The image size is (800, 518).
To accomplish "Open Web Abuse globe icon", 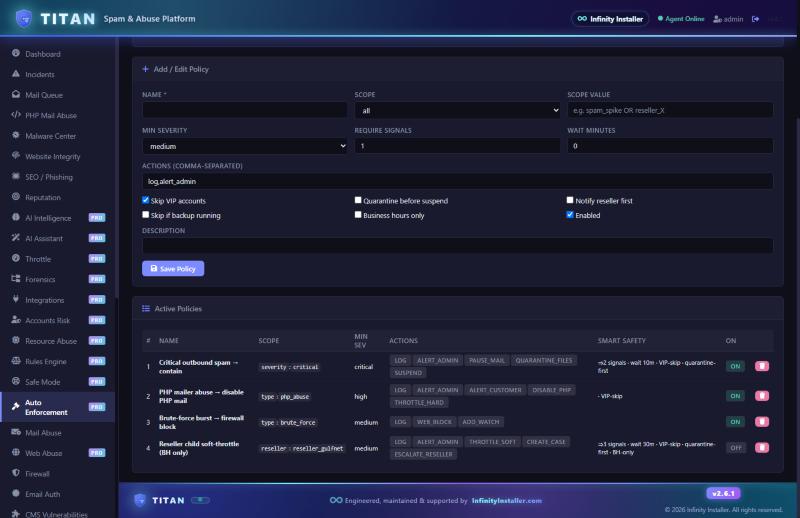I will click(16, 452).
